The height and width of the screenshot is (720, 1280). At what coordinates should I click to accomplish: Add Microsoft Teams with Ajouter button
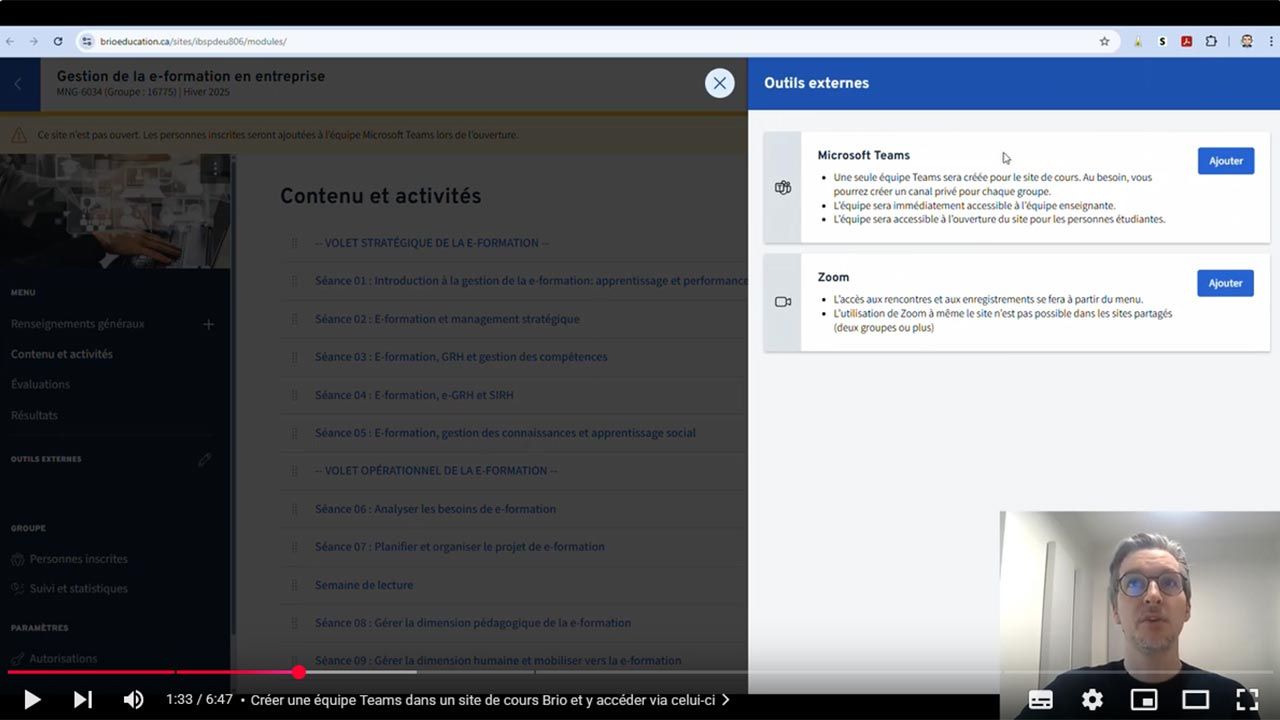click(x=1225, y=161)
